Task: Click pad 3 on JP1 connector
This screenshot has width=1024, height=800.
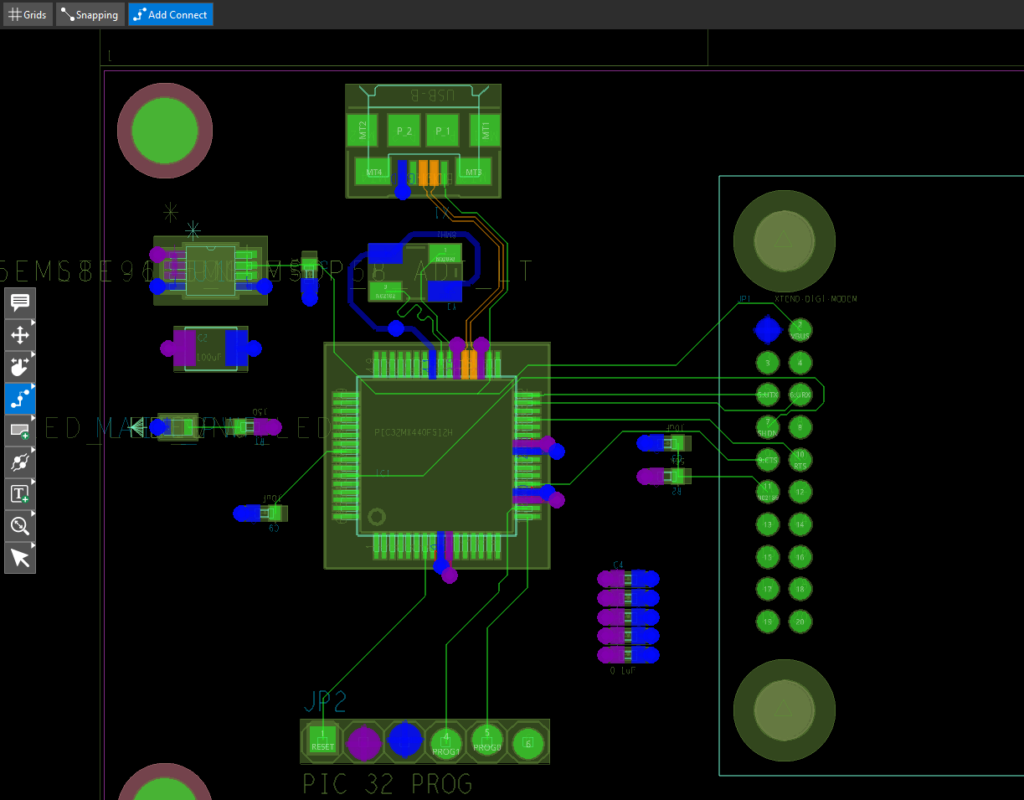Action: 767,362
